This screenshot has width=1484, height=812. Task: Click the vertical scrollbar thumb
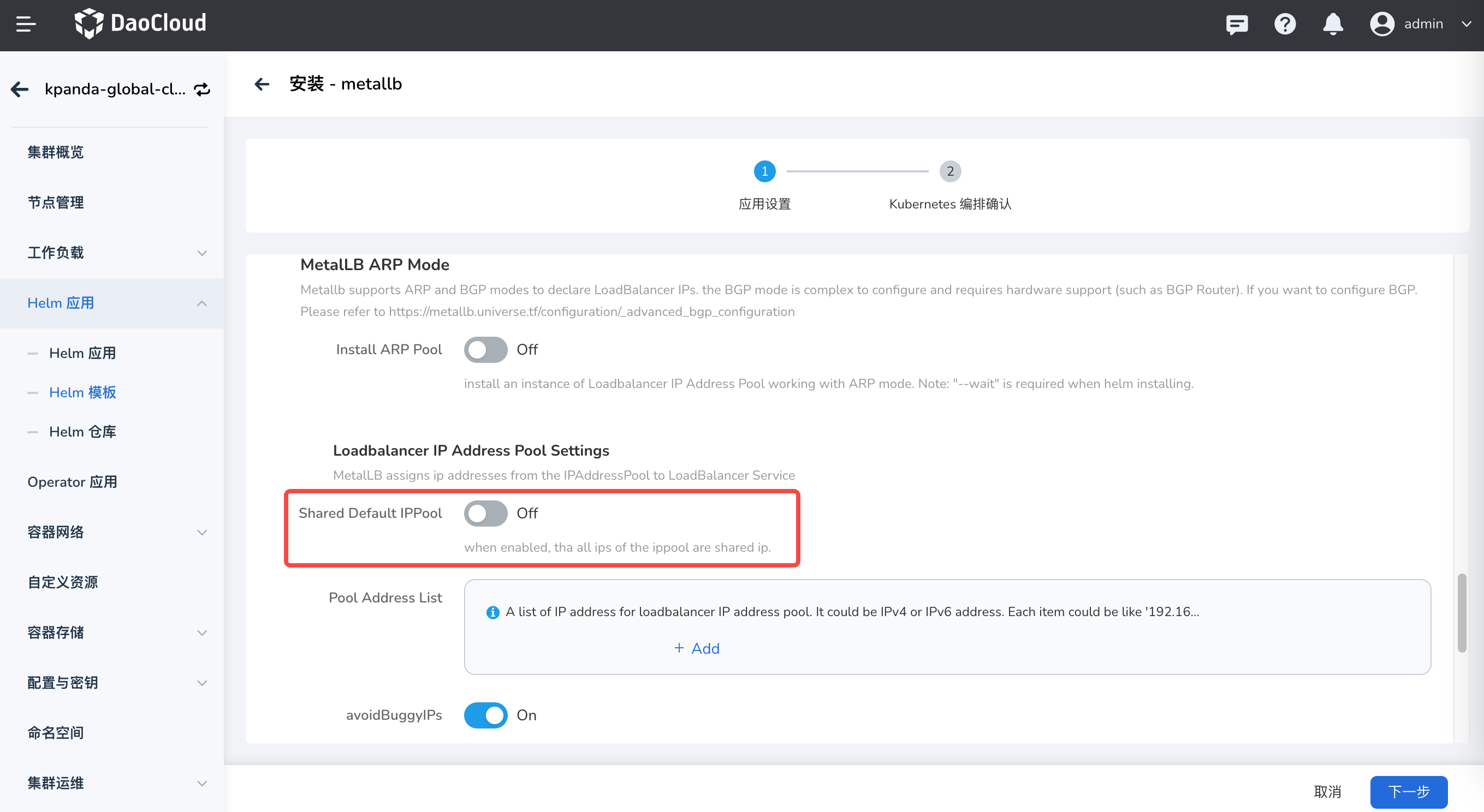pyautogui.click(x=1462, y=613)
